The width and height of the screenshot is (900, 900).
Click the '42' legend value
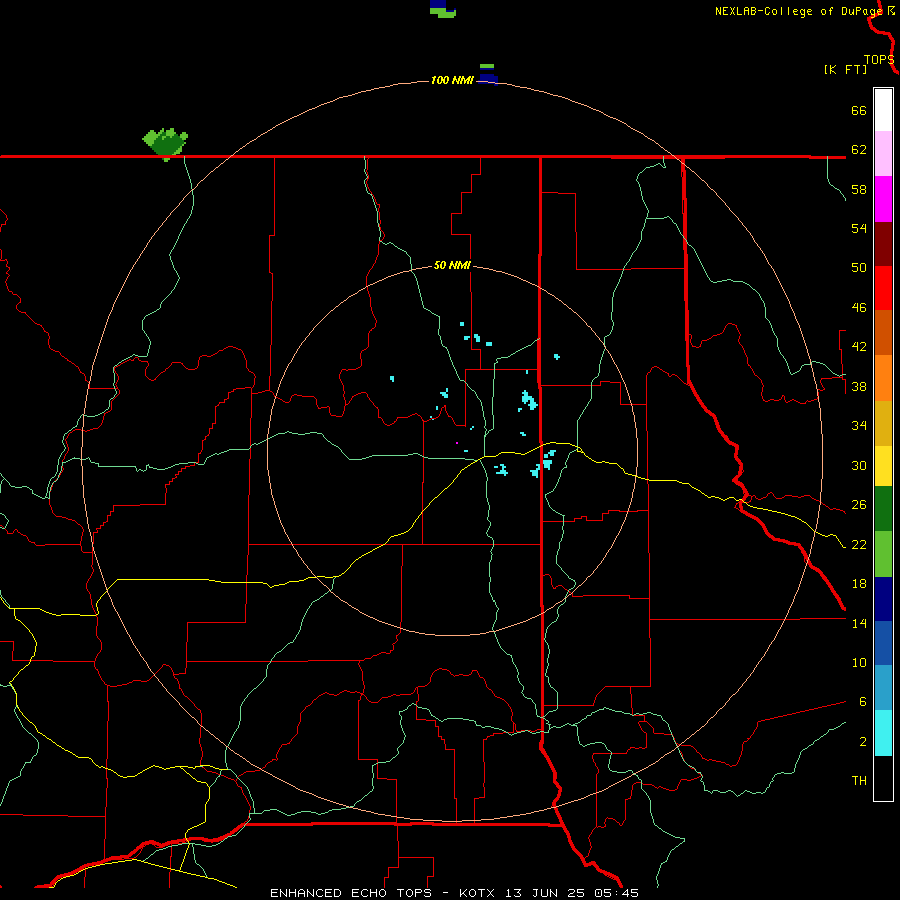[859, 346]
